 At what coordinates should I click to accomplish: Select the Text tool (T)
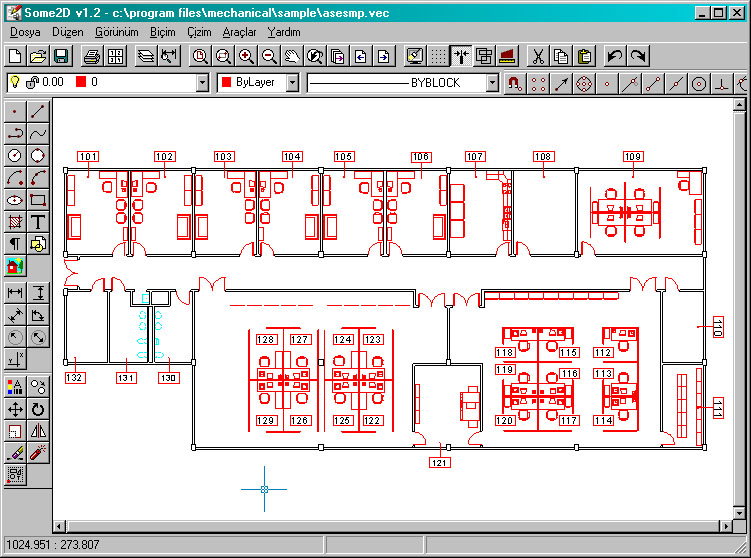[x=38, y=221]
